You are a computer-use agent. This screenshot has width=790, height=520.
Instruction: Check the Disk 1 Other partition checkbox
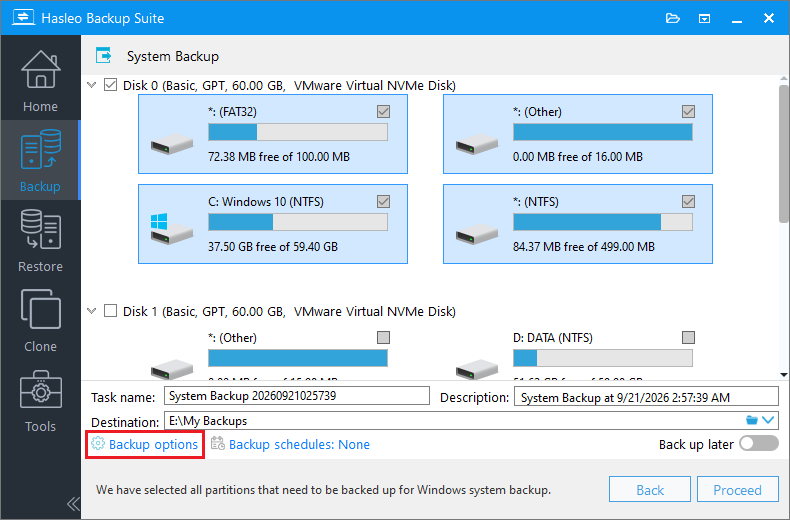pos(383,337)
